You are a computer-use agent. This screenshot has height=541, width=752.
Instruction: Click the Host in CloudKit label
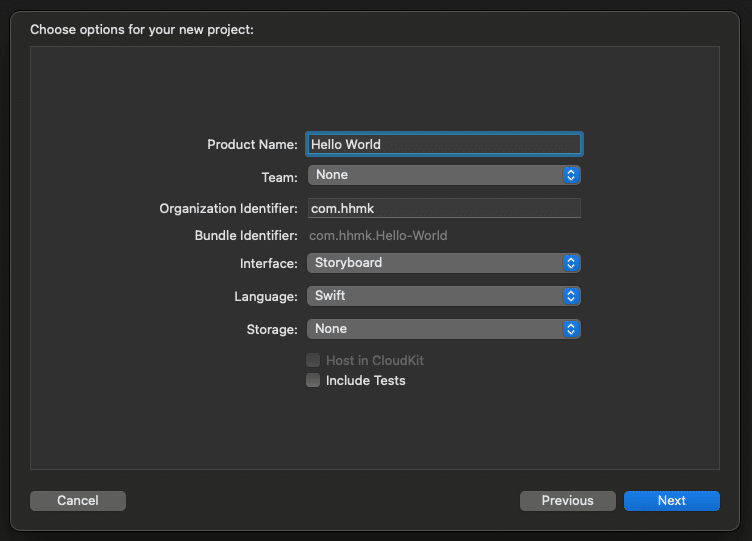pyautogui.click(x=375, y=360)
